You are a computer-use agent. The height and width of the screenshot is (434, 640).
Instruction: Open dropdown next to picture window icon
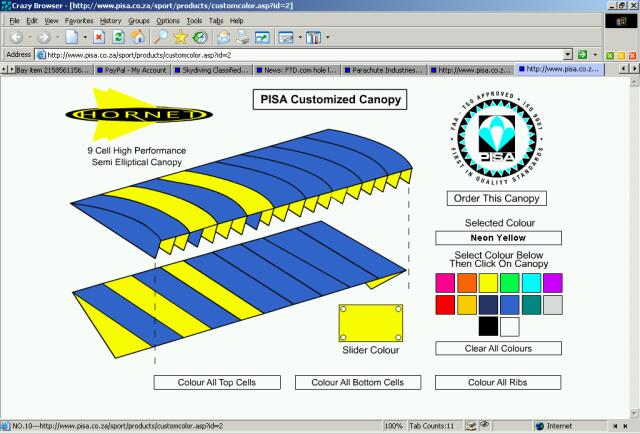click(x=300, y=38)
